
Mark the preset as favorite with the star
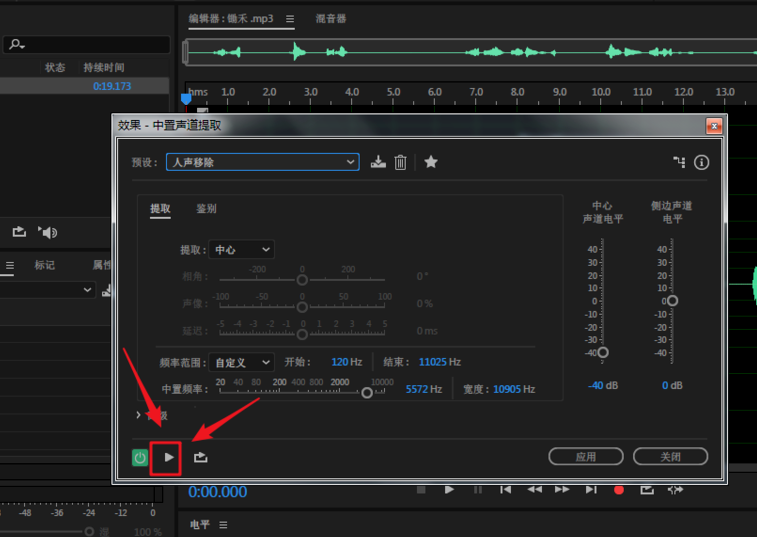[x=431, y=162]
